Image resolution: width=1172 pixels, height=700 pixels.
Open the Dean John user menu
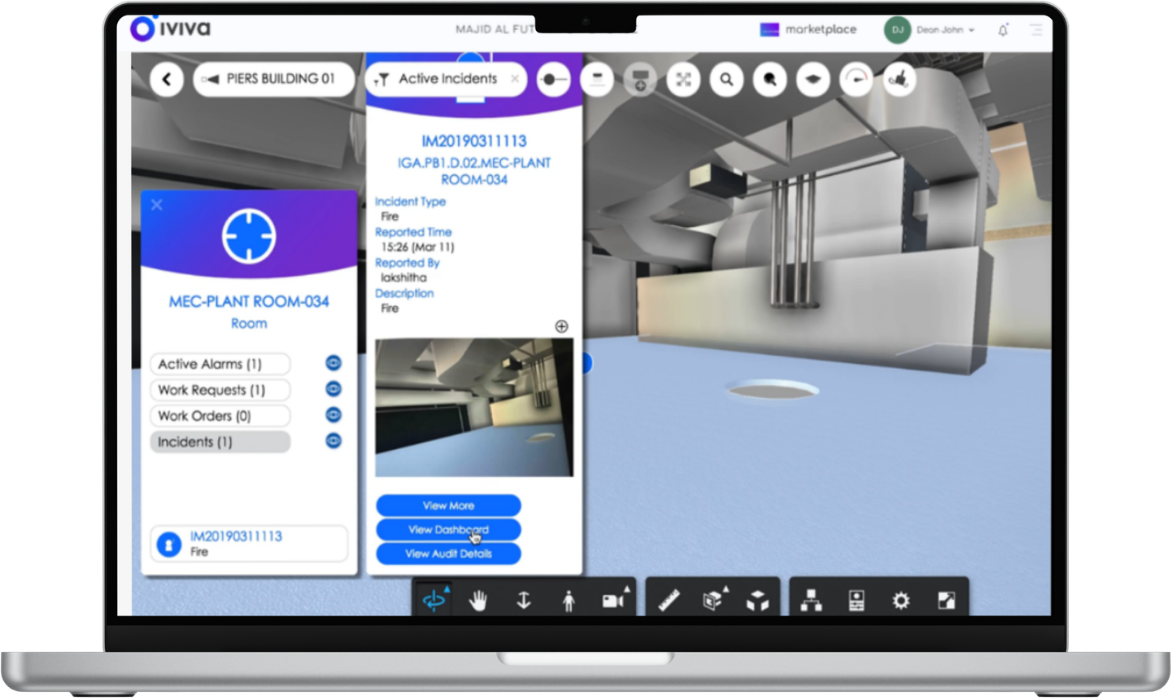pyautogui.click(x=946, y=30)
